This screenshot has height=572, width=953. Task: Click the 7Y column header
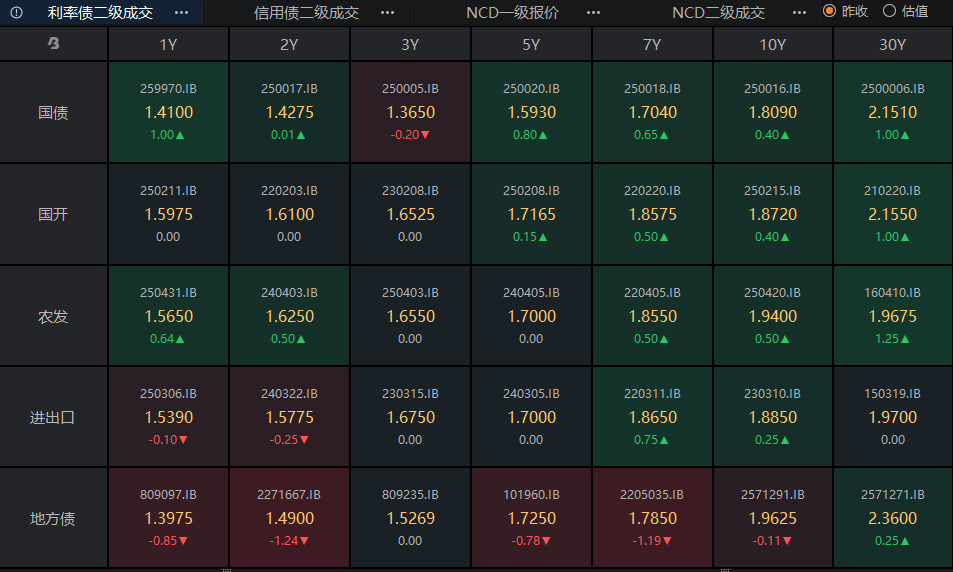tap(652, 44)
